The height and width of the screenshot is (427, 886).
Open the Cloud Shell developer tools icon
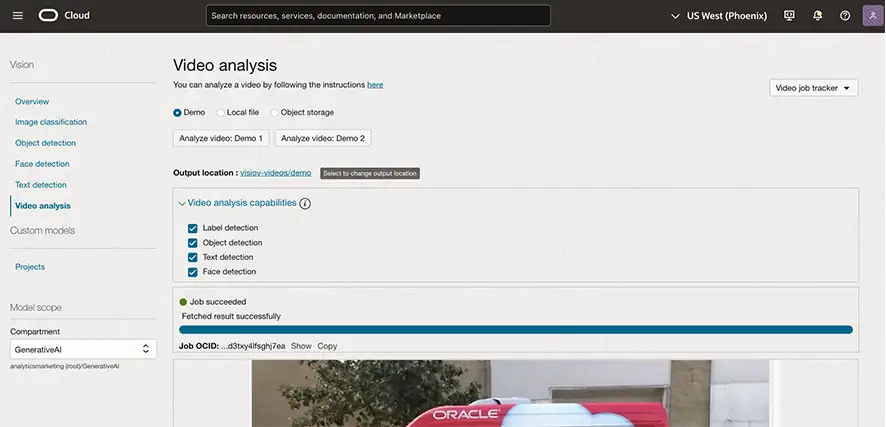coord(789,16)
